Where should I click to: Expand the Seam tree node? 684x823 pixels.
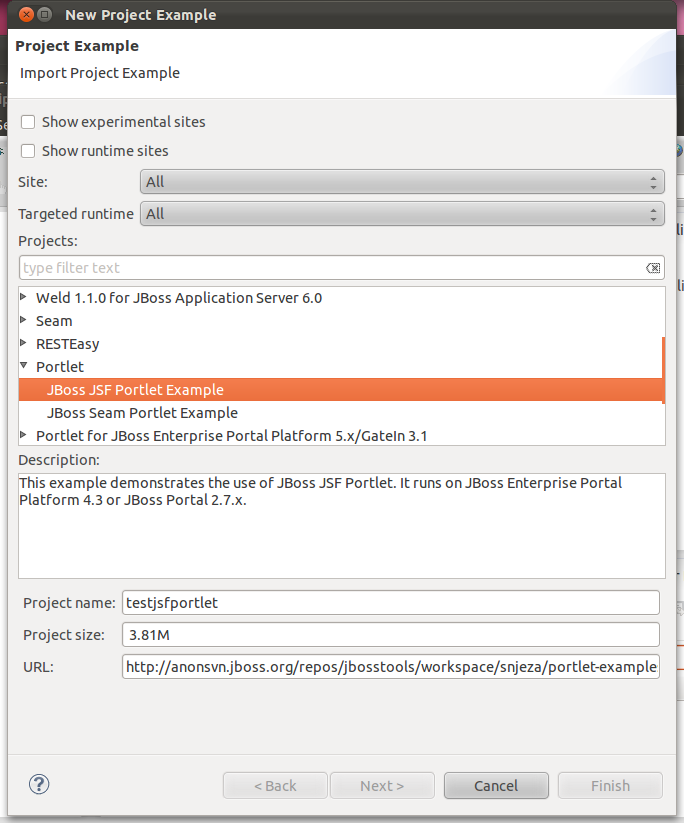point(23,320)
